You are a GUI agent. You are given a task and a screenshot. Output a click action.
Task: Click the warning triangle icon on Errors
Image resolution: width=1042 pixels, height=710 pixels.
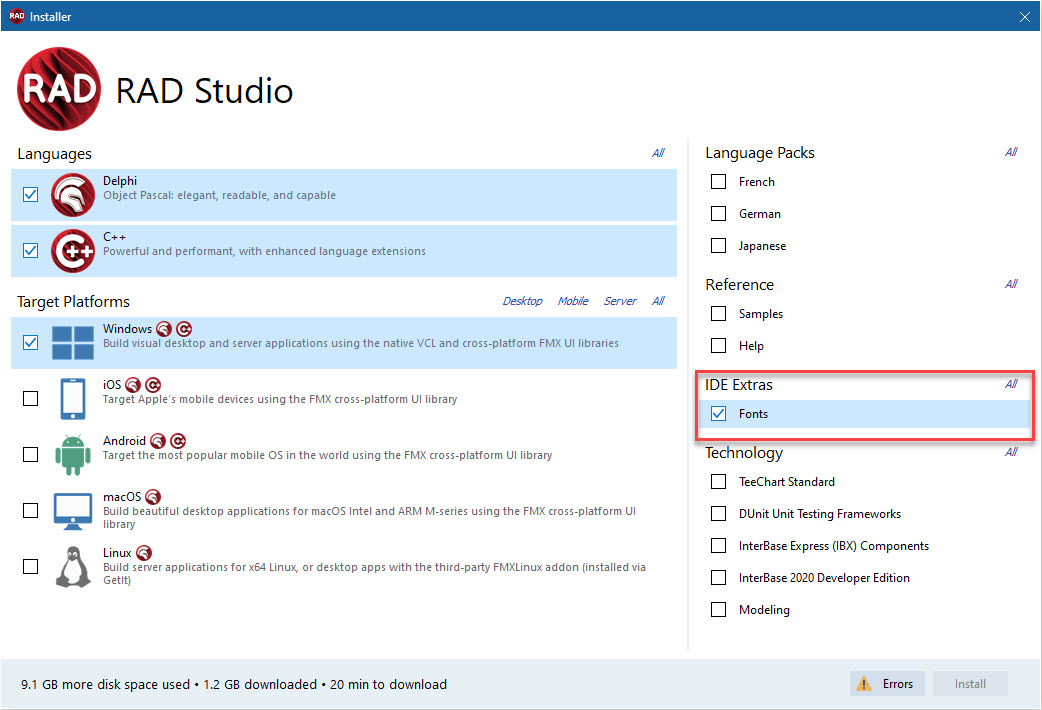pyautogui.click(x=864, y=683)
